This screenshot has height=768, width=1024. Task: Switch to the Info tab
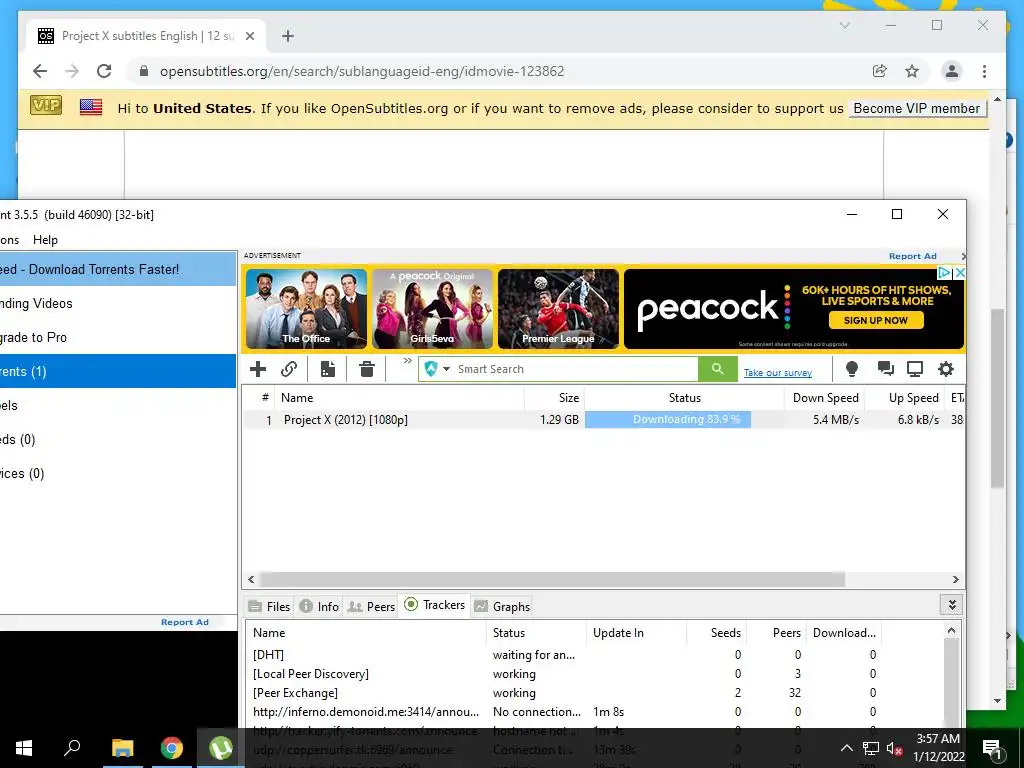pos(319,607)
